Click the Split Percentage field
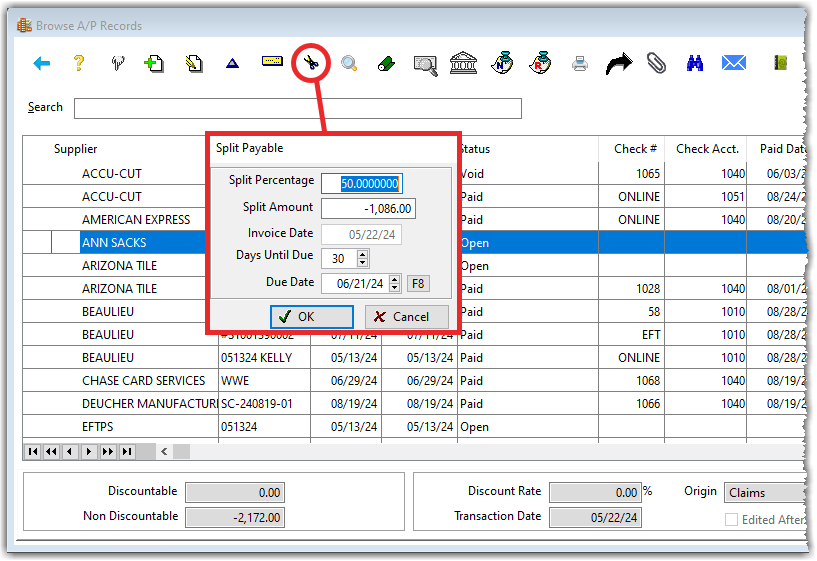 pos(362,183)
